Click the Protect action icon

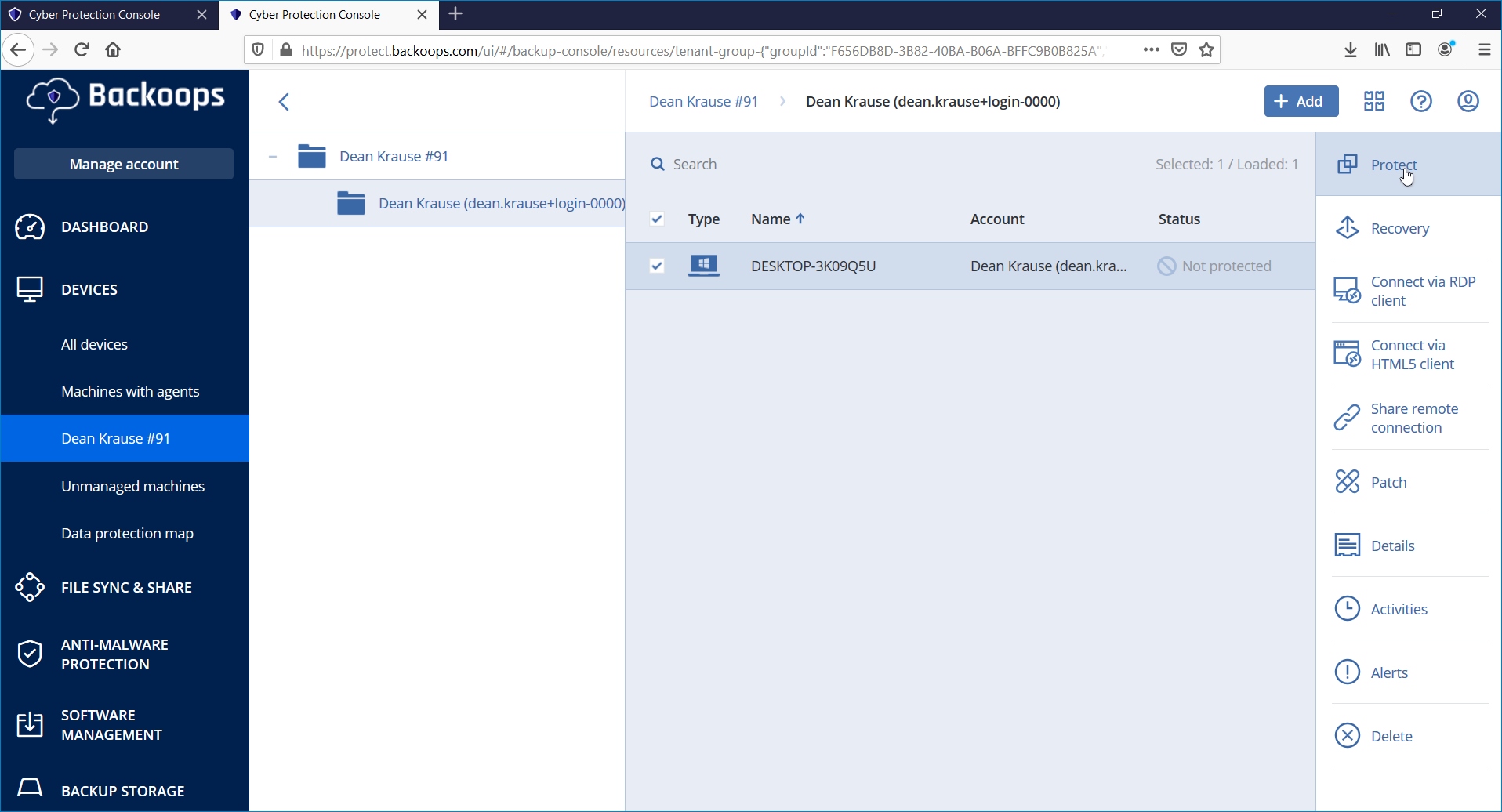pos(1348,165)
